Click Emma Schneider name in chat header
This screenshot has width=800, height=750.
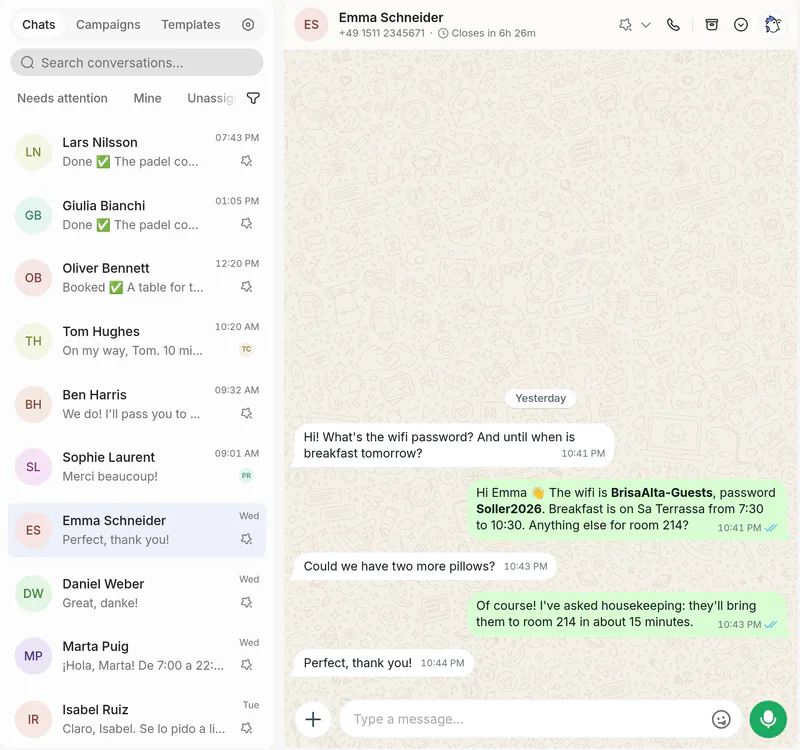[391, 17]
